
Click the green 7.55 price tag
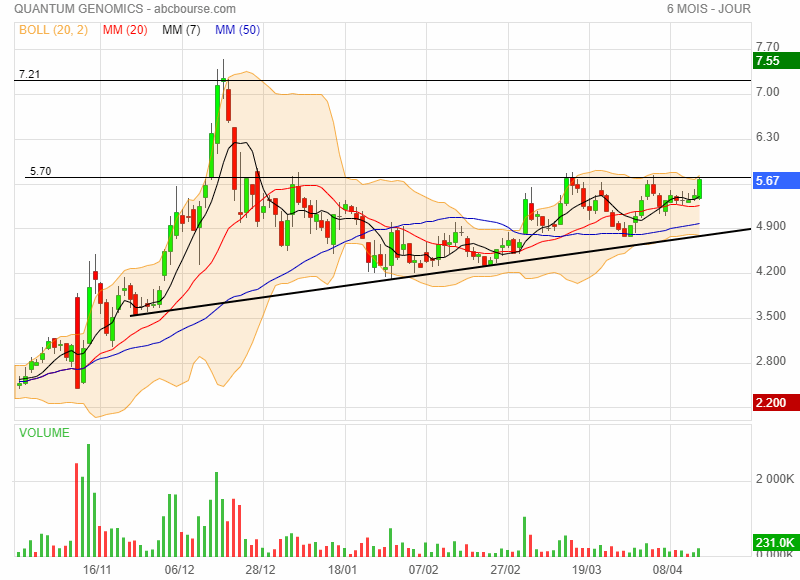coord(776,61)
